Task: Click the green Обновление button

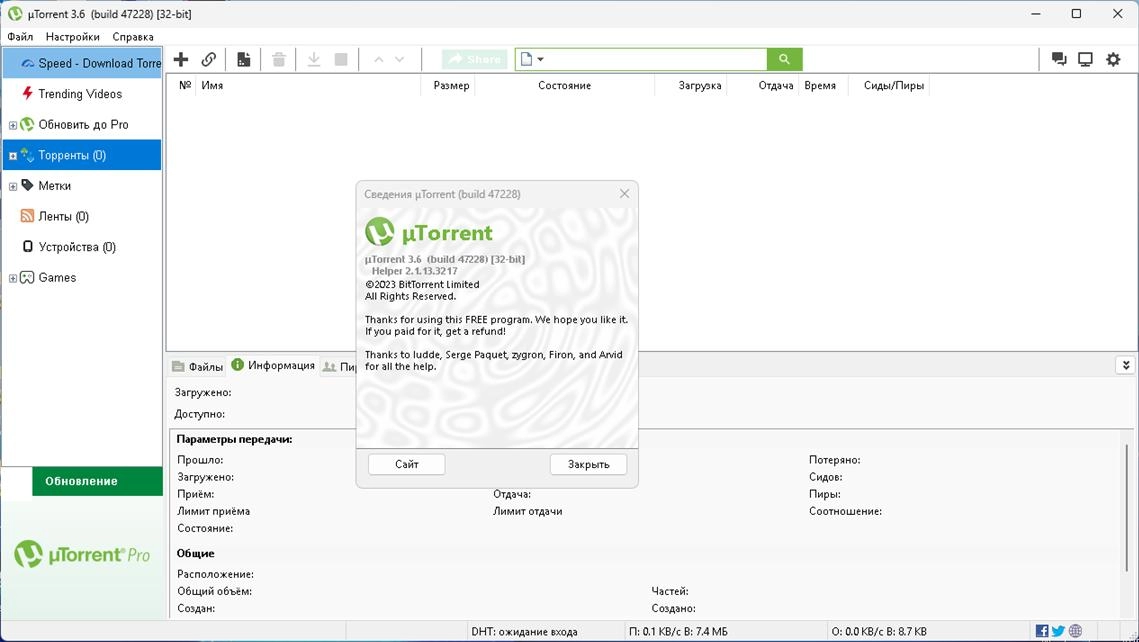Action: click(x=97, y=481)
